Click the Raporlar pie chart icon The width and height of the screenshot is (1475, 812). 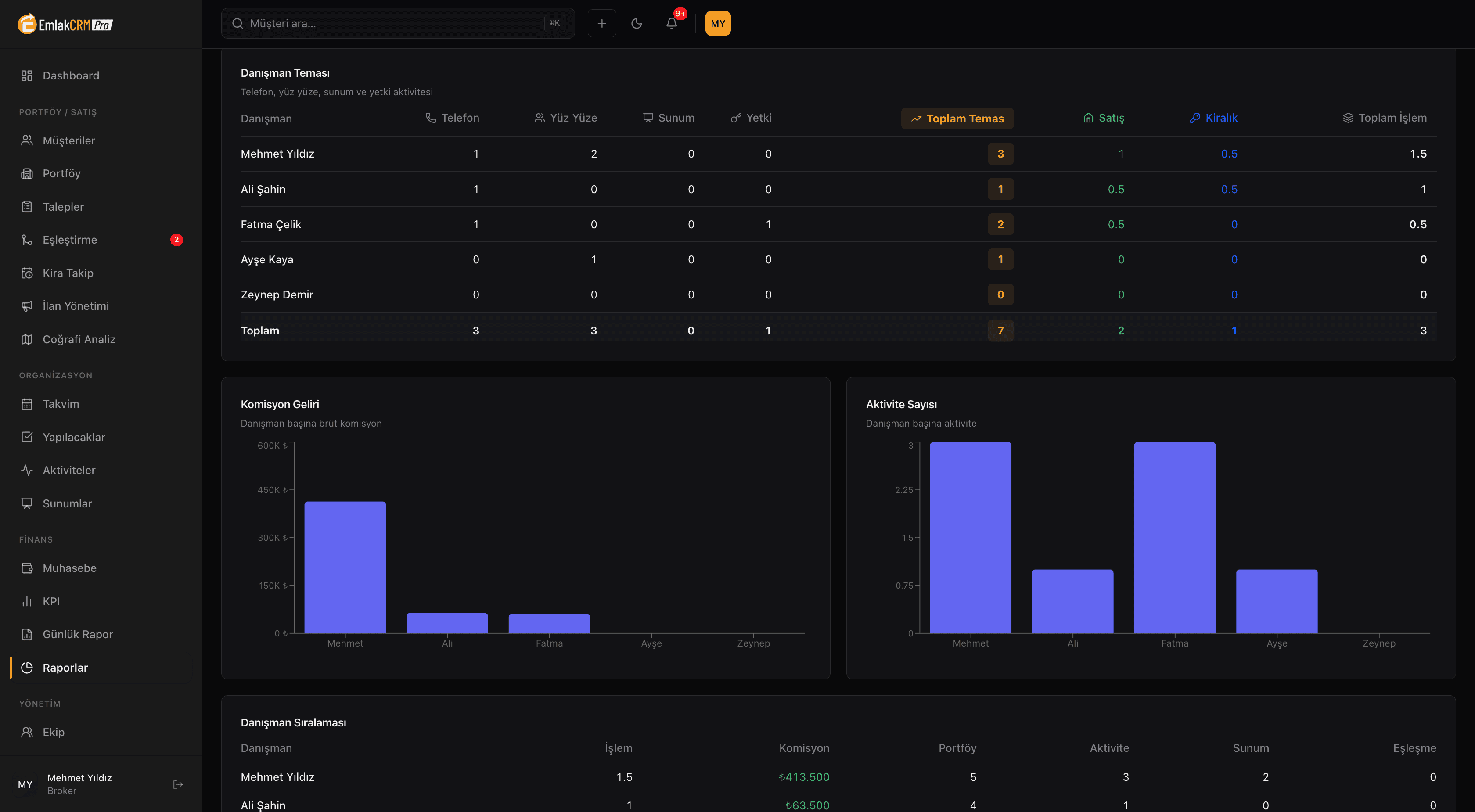27,668
